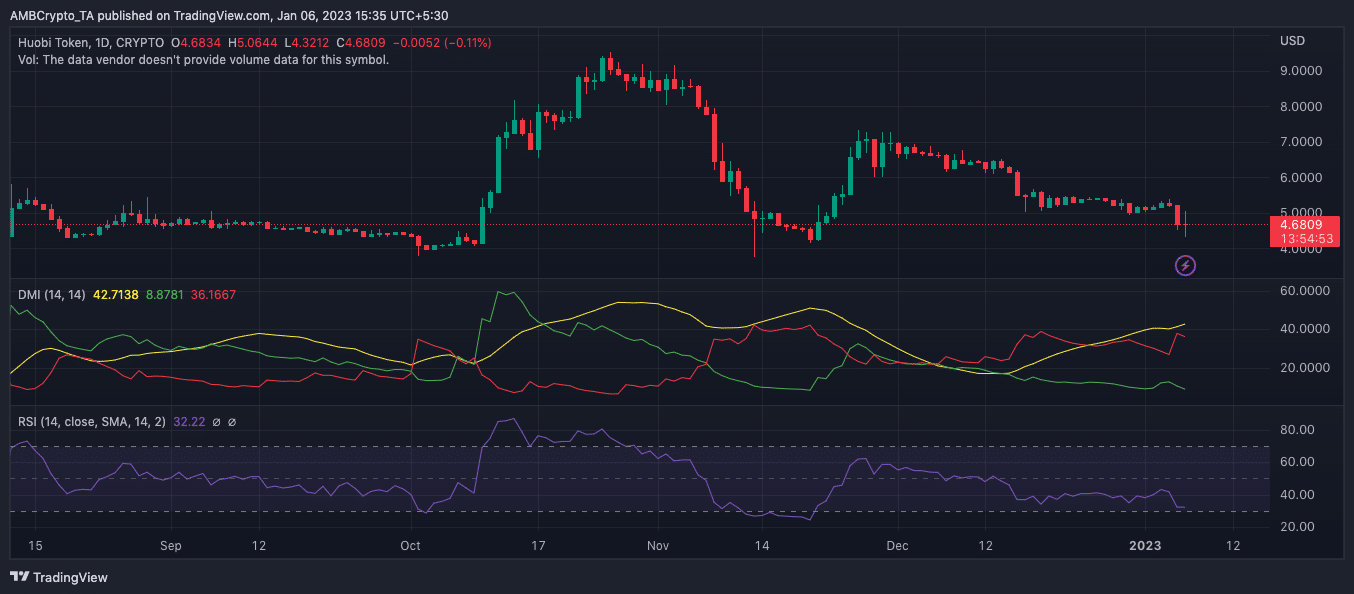
Task: Select the Huobi Token, 1D, CRYPTO symbol title
Action: pos(91,43)
